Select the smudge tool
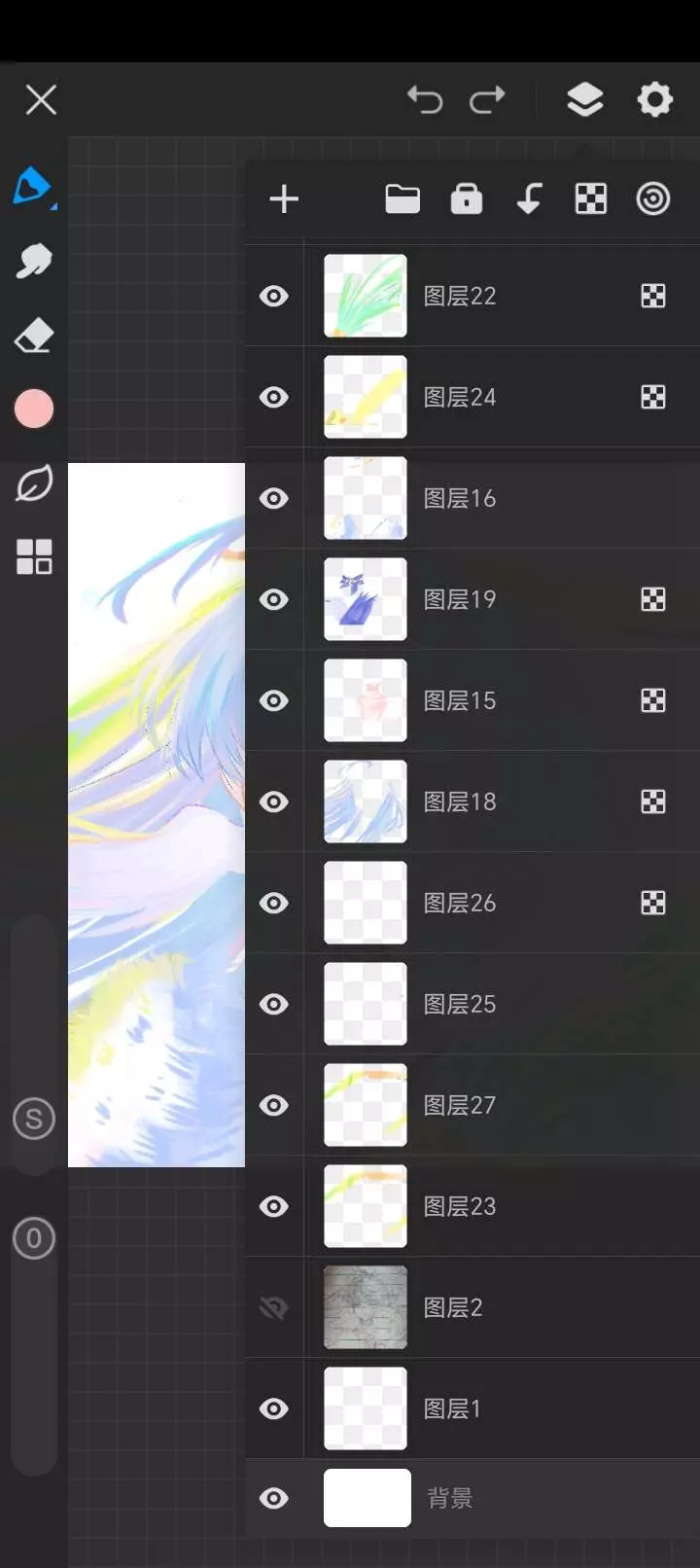 (34, 261)
